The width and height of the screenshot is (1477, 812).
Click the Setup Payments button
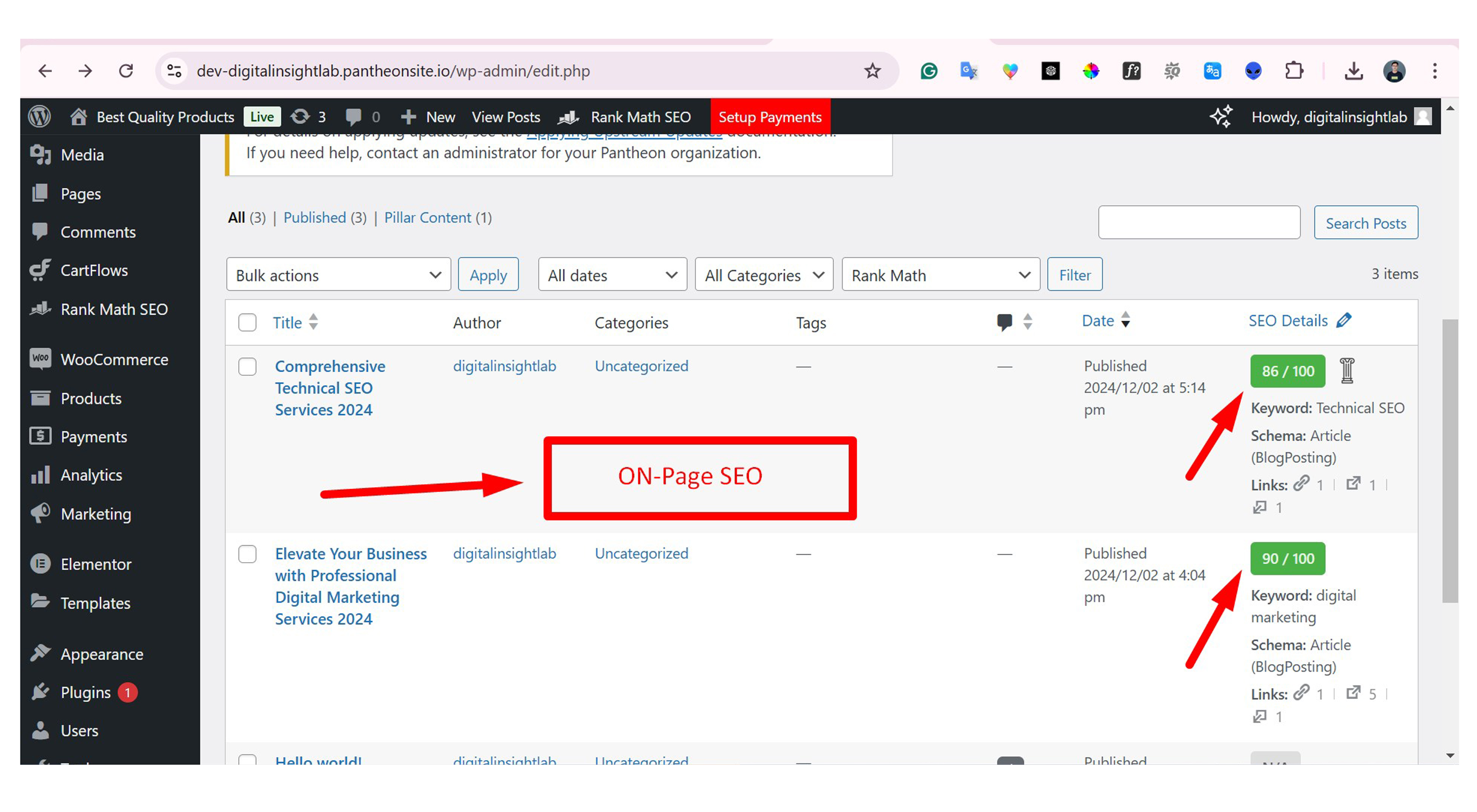[770, 117]
